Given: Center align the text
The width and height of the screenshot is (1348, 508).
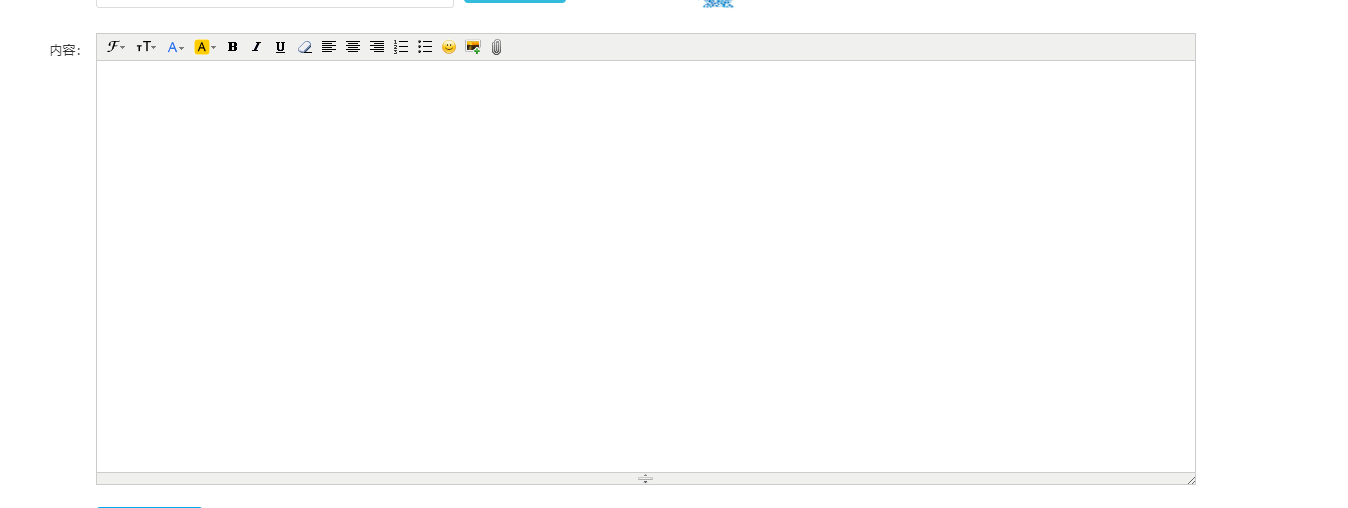Looking at the screenshot, I should coord(353,47).
